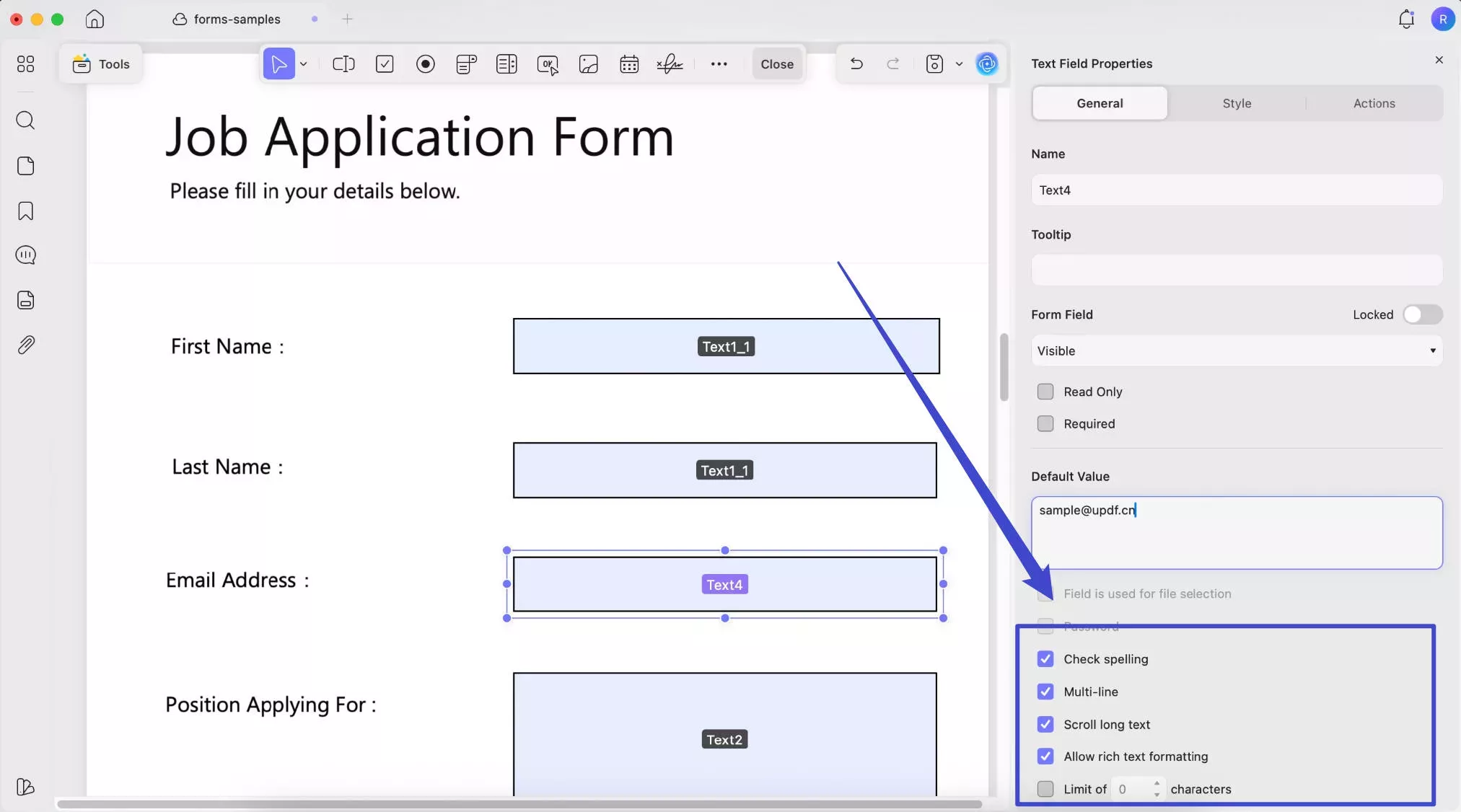Select the arrow selection tool
Viewport: 1461px width, 812px height.
(278, 64)
